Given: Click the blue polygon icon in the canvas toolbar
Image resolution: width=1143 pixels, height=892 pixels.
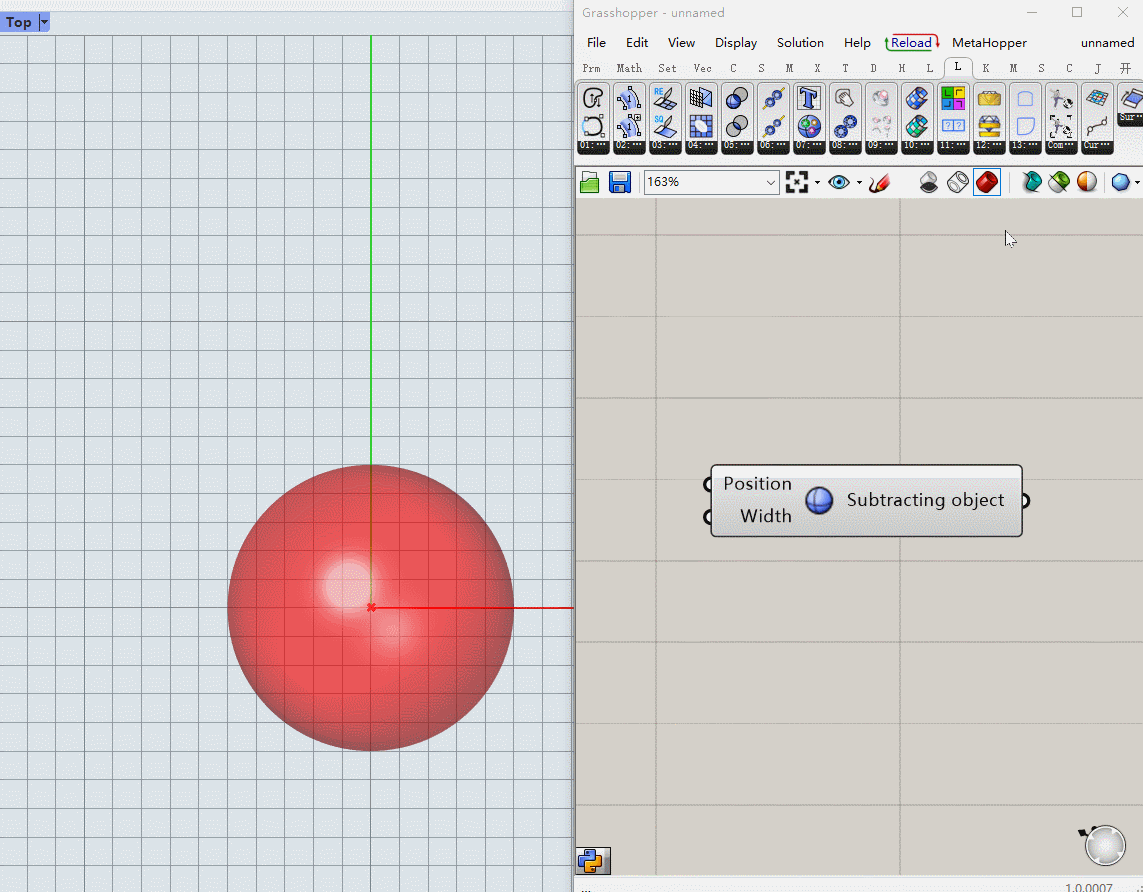Looking at the screenshot, I should pos(1120,182).
